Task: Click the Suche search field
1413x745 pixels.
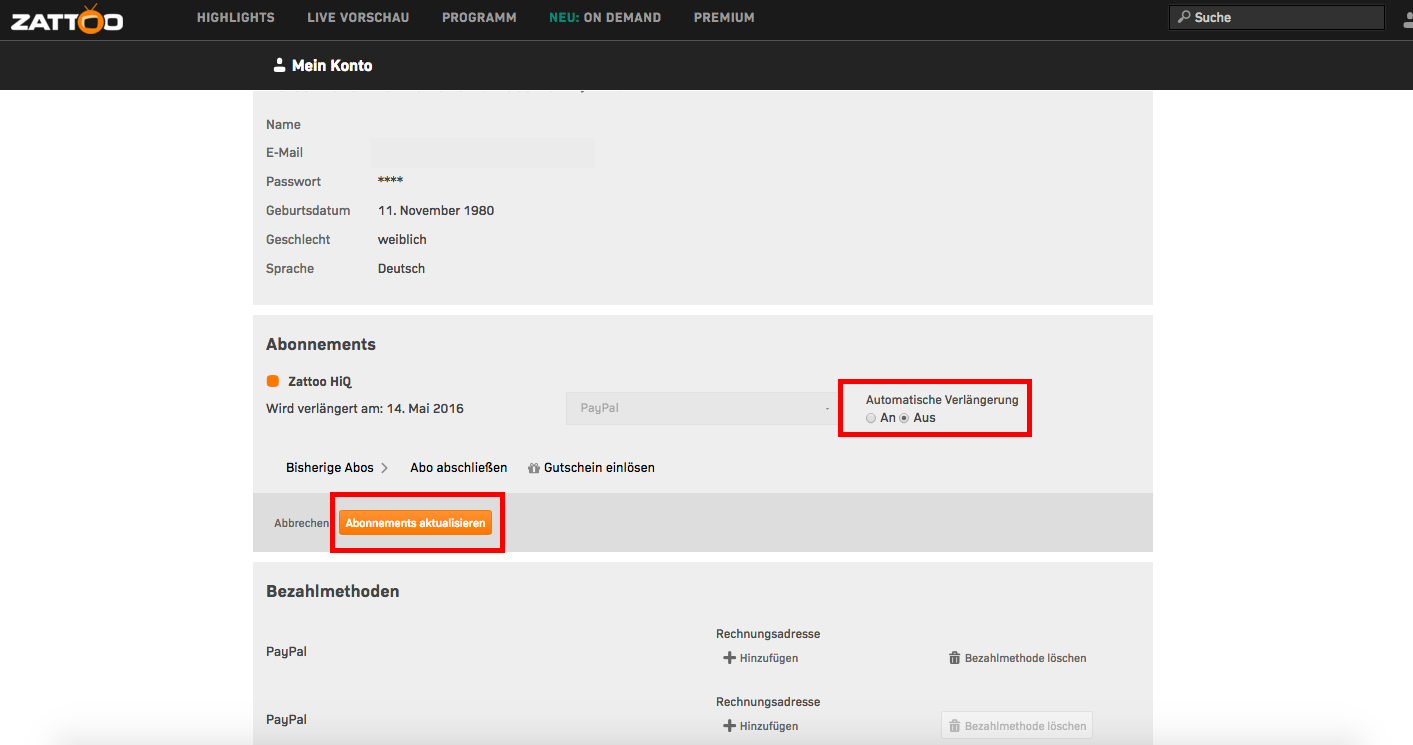Action: tap(1277, 17)
